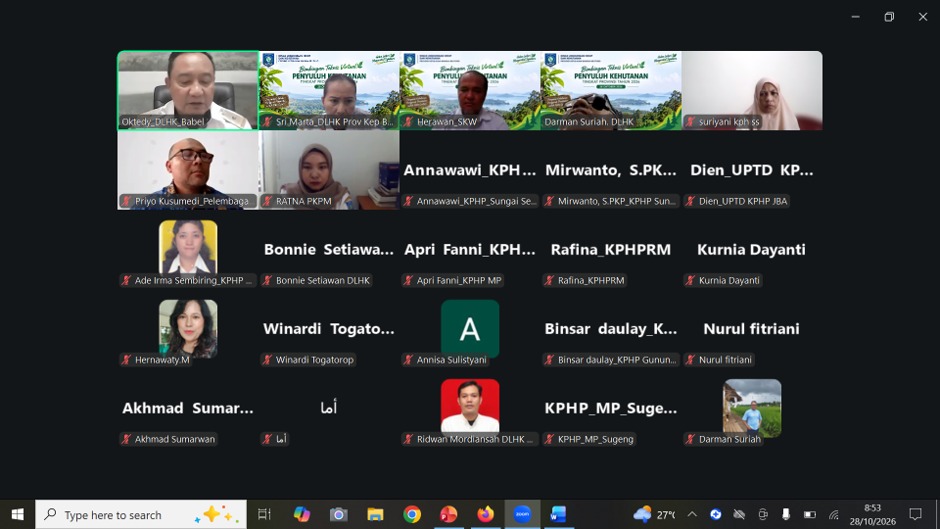Screen dimensions: 940x529
Task: Click the crossed-out cloud sync tray icon
Action: [739, 514]
